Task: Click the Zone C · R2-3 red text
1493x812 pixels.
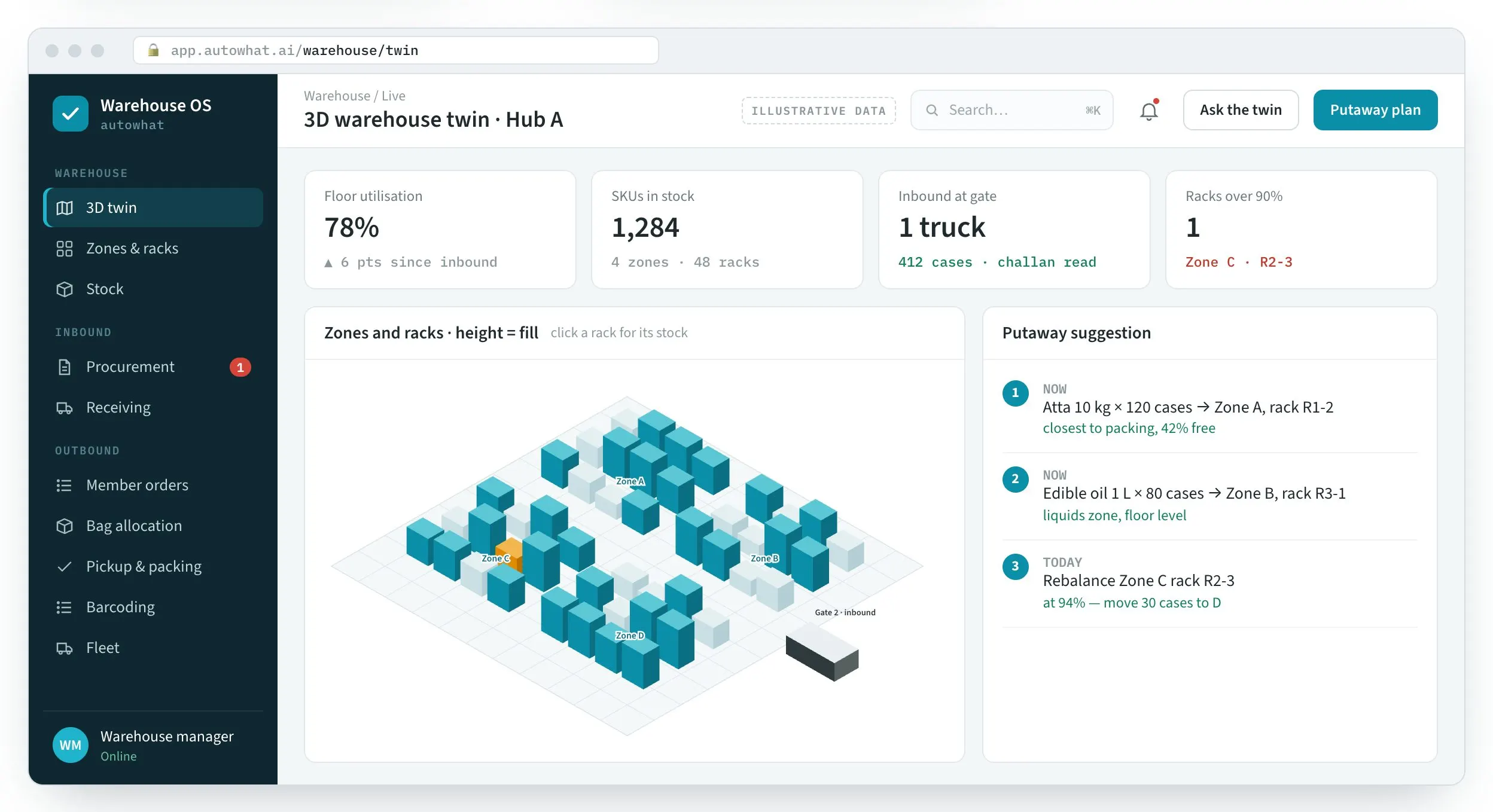Action: [x=1239, y=262]
